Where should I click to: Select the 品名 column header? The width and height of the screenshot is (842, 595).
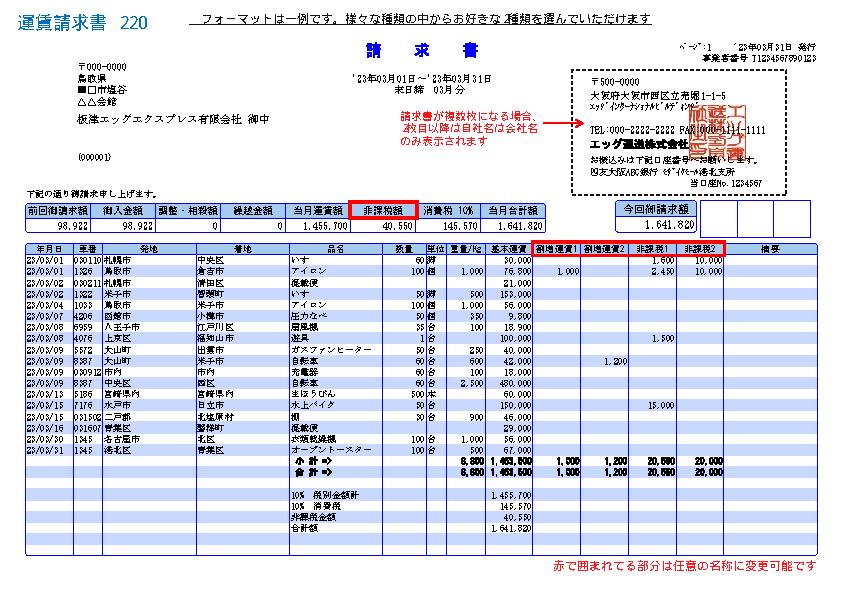click(336, 249)
